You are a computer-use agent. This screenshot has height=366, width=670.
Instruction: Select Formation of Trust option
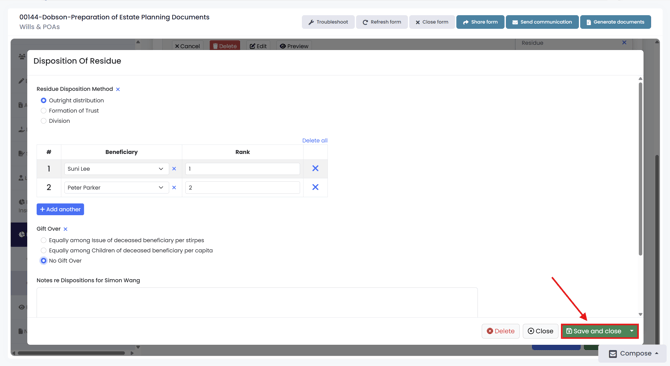43,111
